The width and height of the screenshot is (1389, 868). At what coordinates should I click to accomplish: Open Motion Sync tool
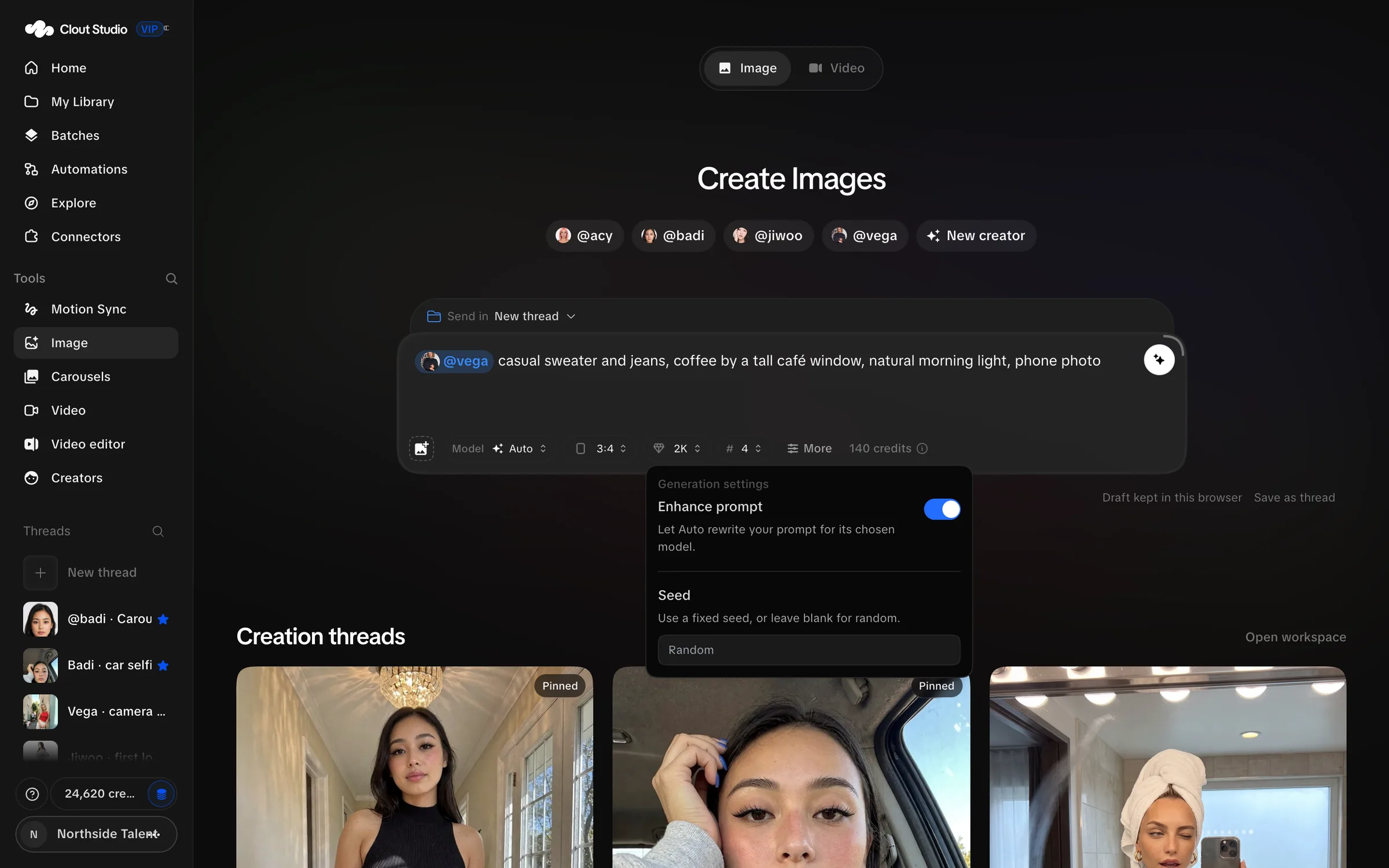click(x=96, y=309)
